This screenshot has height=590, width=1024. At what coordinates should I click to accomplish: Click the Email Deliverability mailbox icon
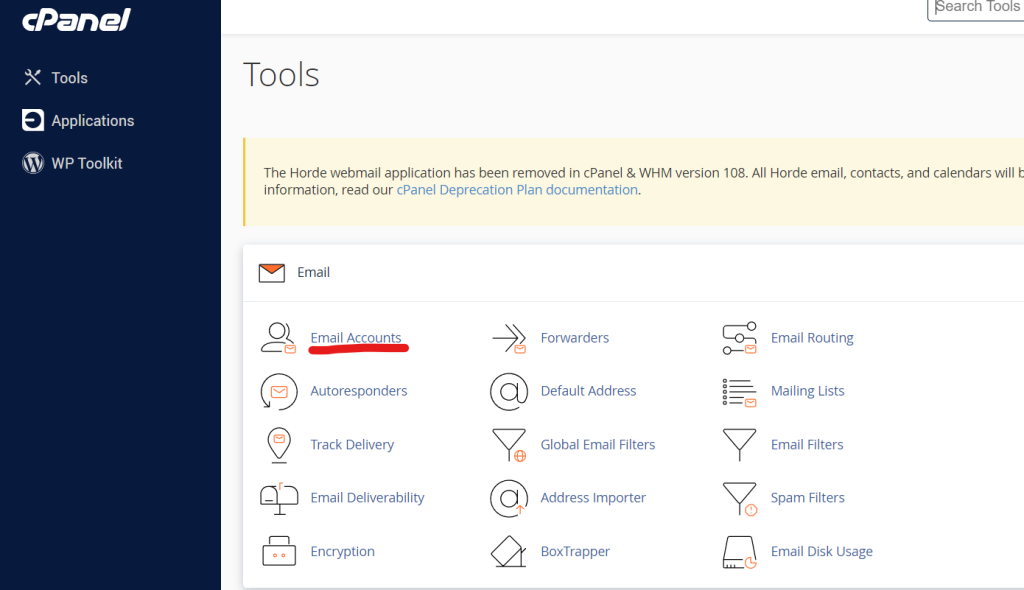pyautogui.click(x=279, y=499)
